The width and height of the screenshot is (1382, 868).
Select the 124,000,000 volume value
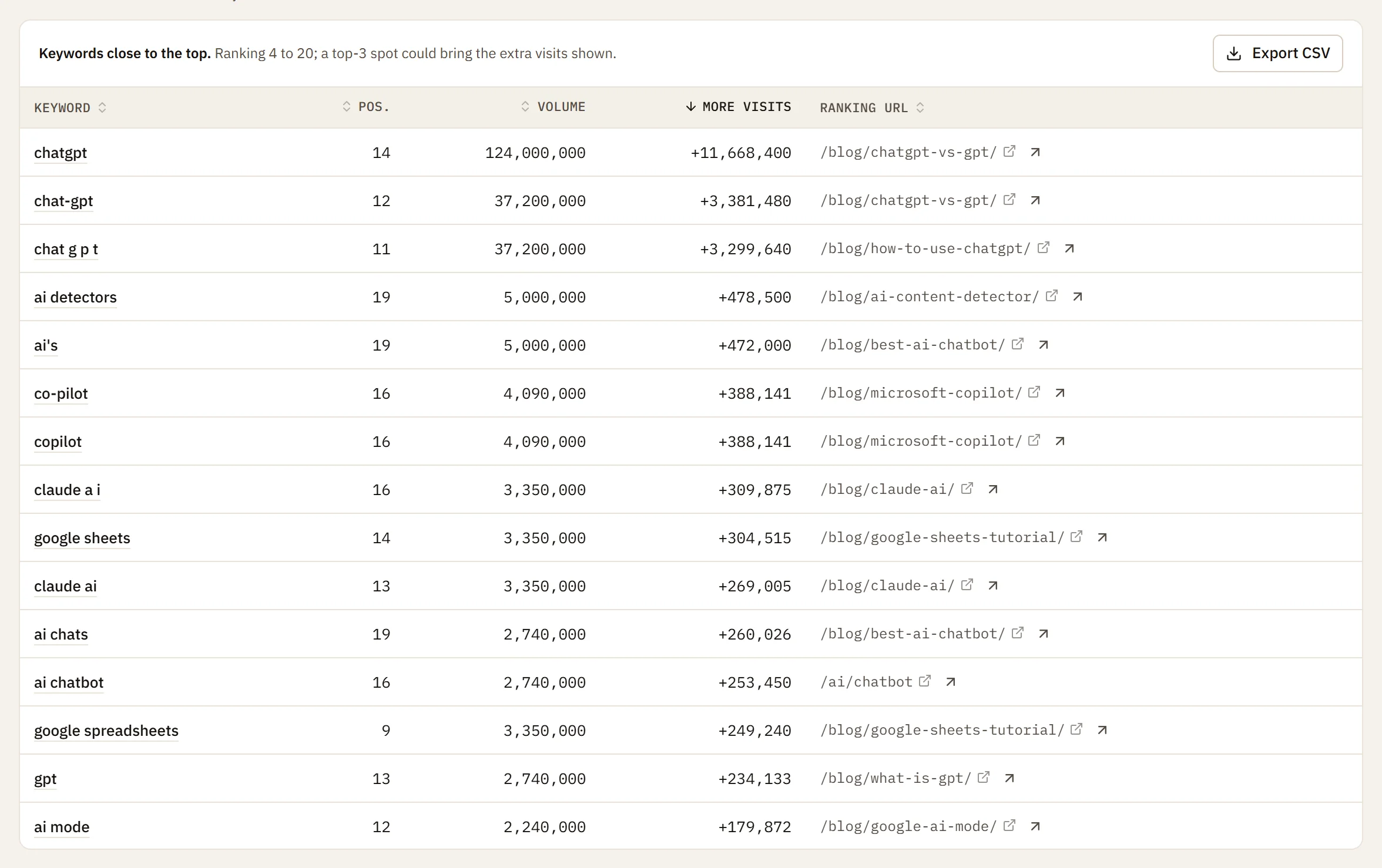click(x=535, y=153)
